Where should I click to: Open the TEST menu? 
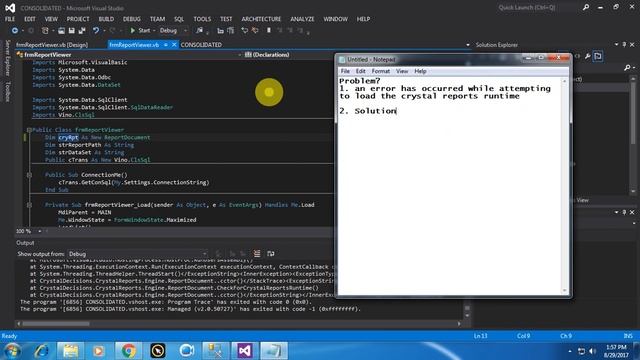tap(226, 19)
